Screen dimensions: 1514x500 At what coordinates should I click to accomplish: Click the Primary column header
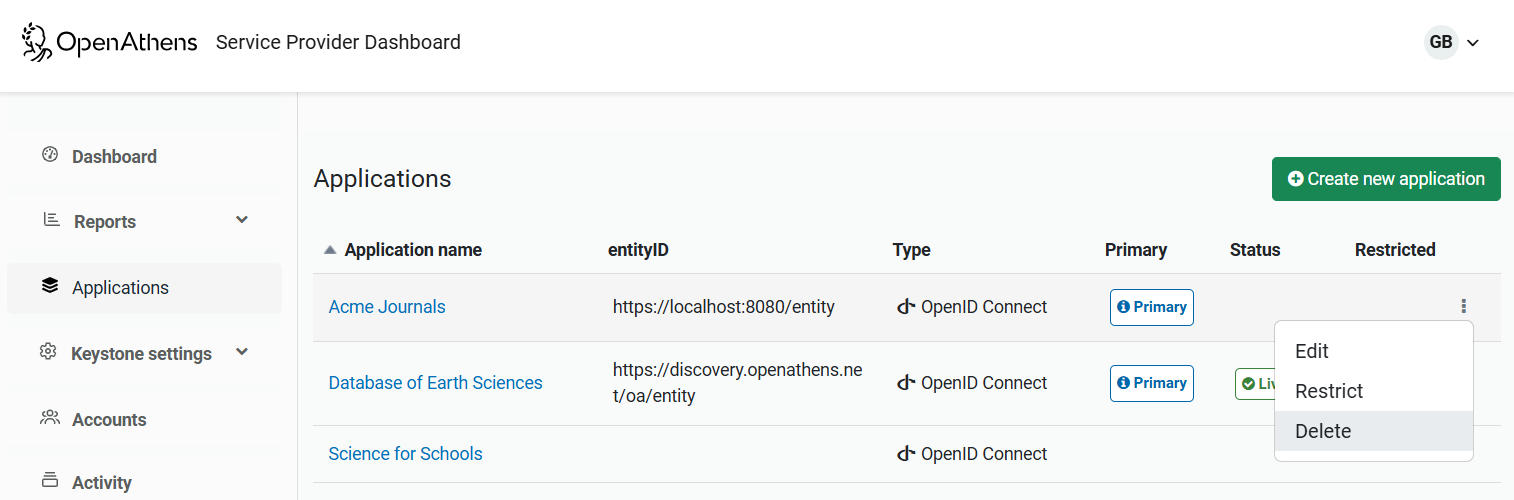pyautogui.click(x=1136, y=250)
